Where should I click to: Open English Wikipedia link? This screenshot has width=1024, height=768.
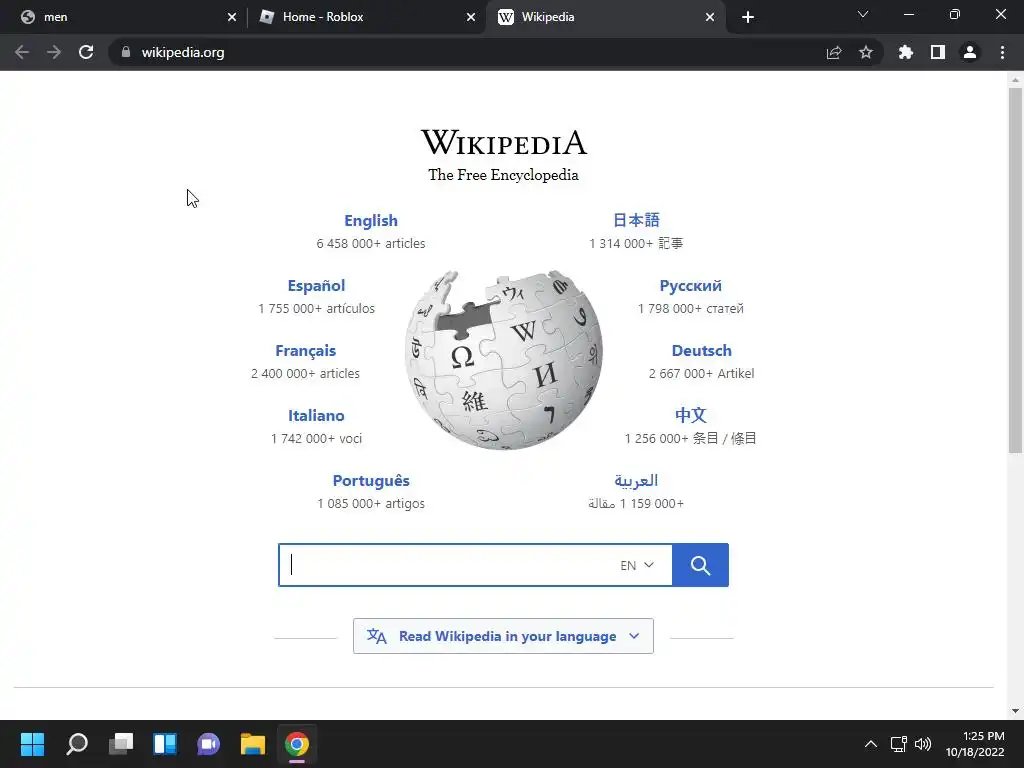[x=371, y=221]
